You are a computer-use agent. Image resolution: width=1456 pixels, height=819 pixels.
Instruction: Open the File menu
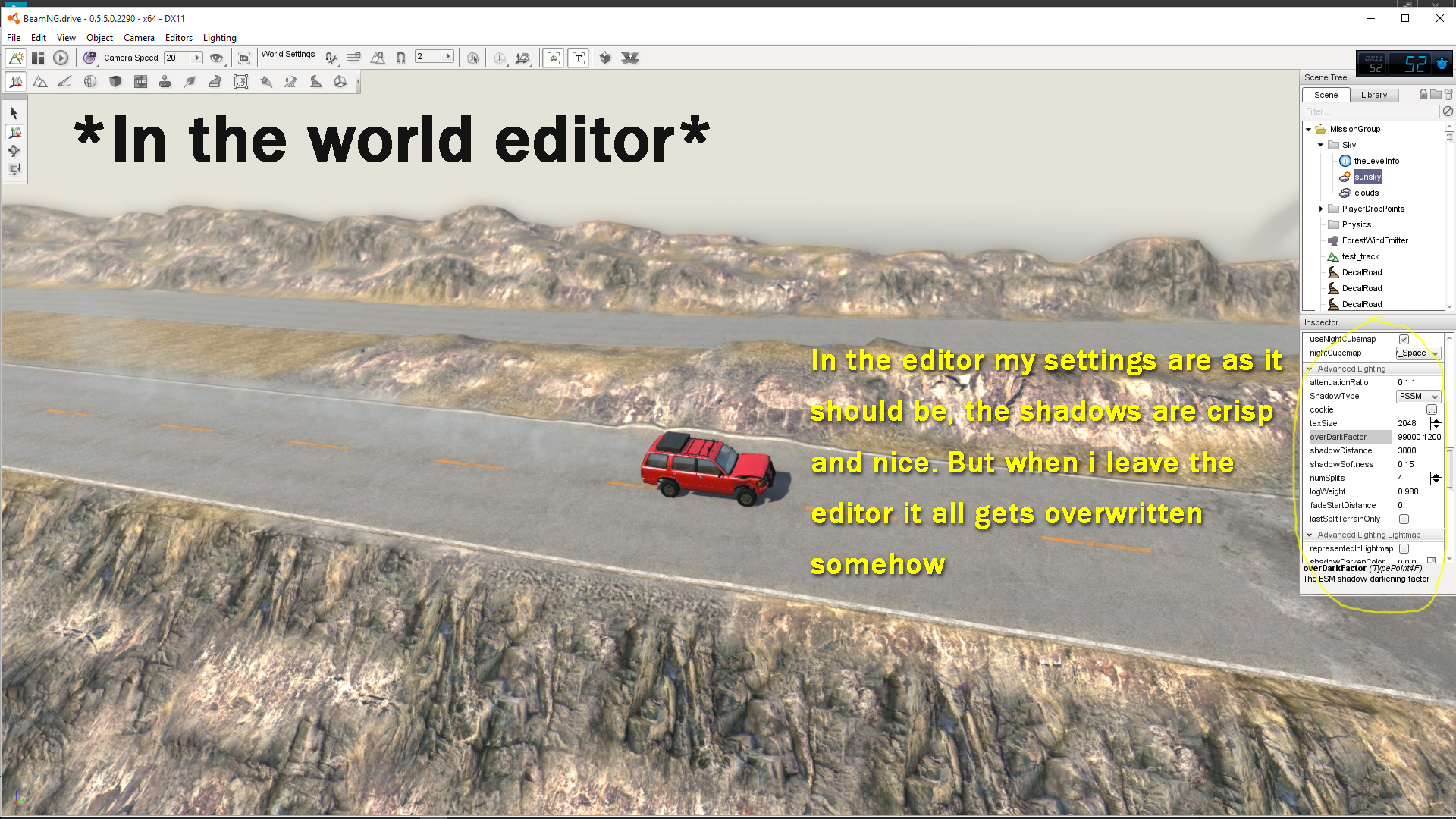click(x=14, y=38)
